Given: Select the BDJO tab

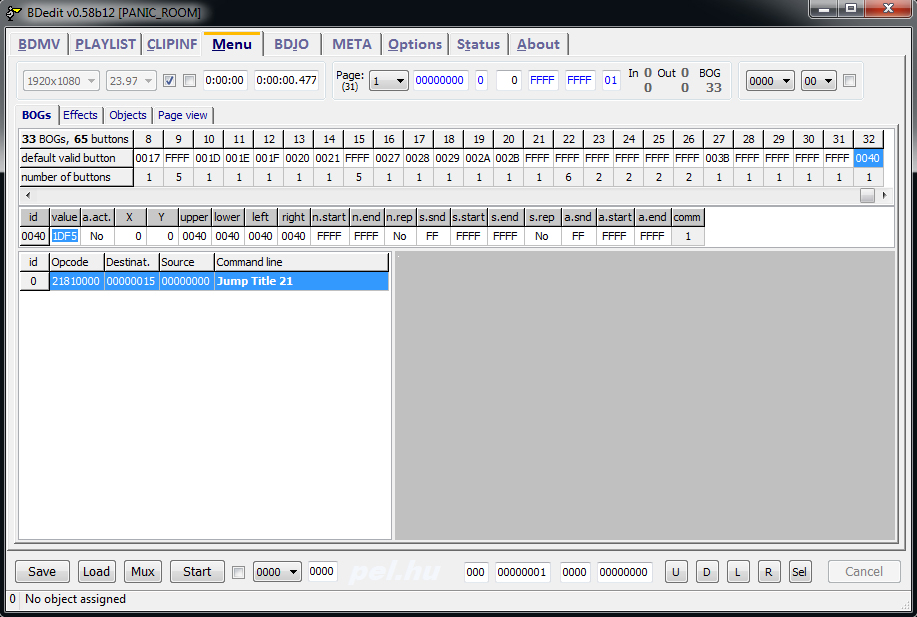Looking at the screenshot, I should [x=291, y=44].
